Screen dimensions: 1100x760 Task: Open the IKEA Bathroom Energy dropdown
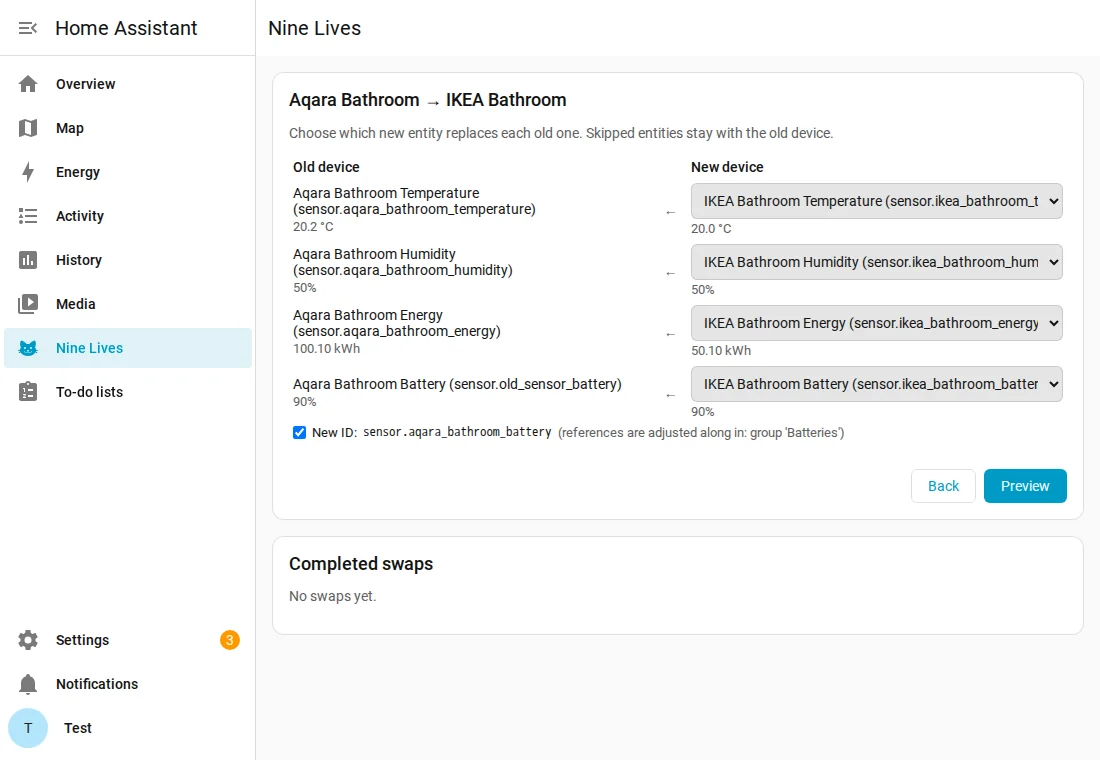pyautogui.click(x=876, y=324)
